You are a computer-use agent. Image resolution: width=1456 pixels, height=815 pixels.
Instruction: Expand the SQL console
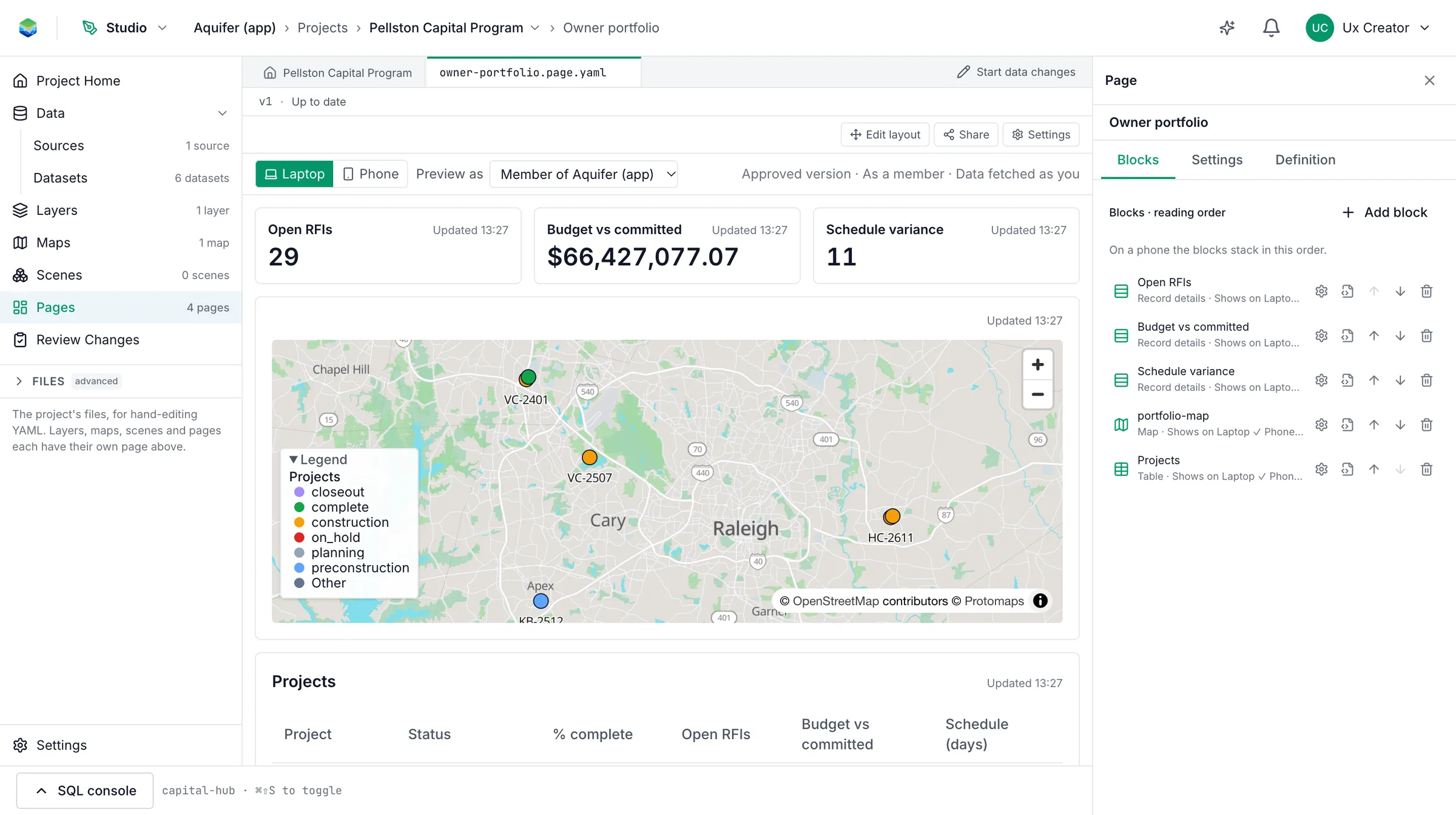point(85,791)
